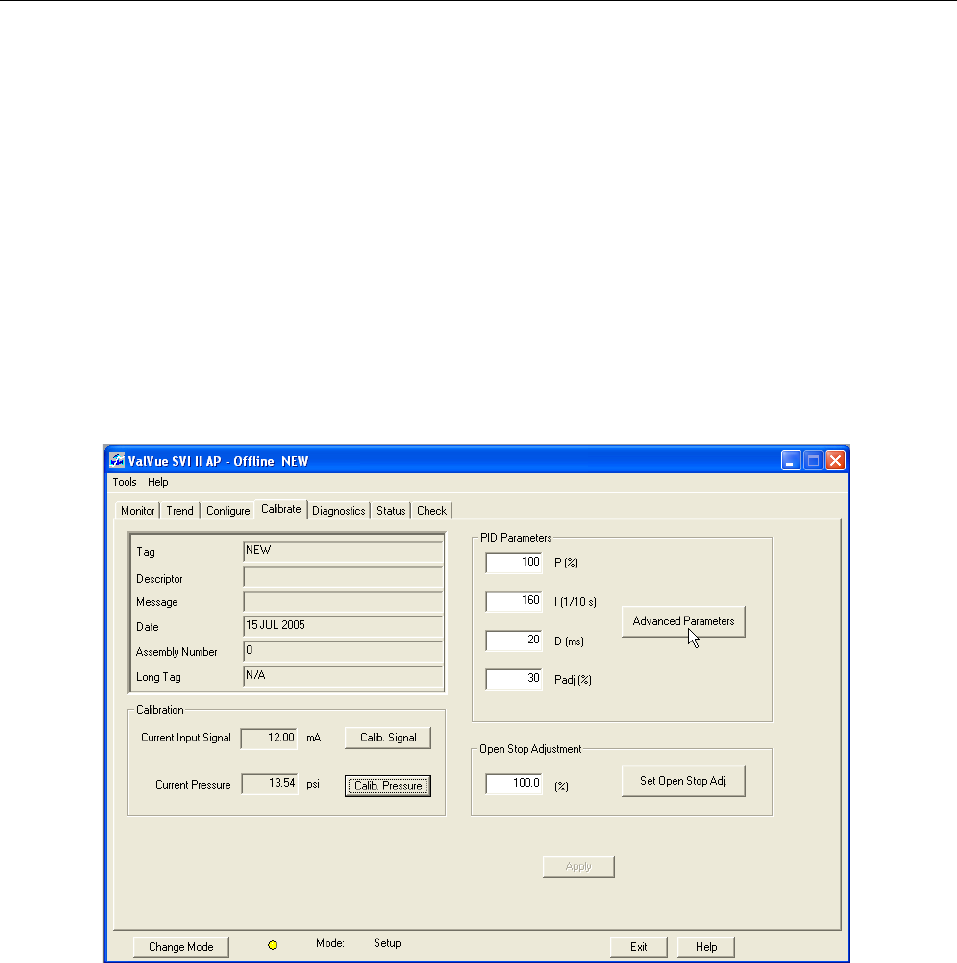
Task: Switch to the Trend tab
Action: point(180,510)
